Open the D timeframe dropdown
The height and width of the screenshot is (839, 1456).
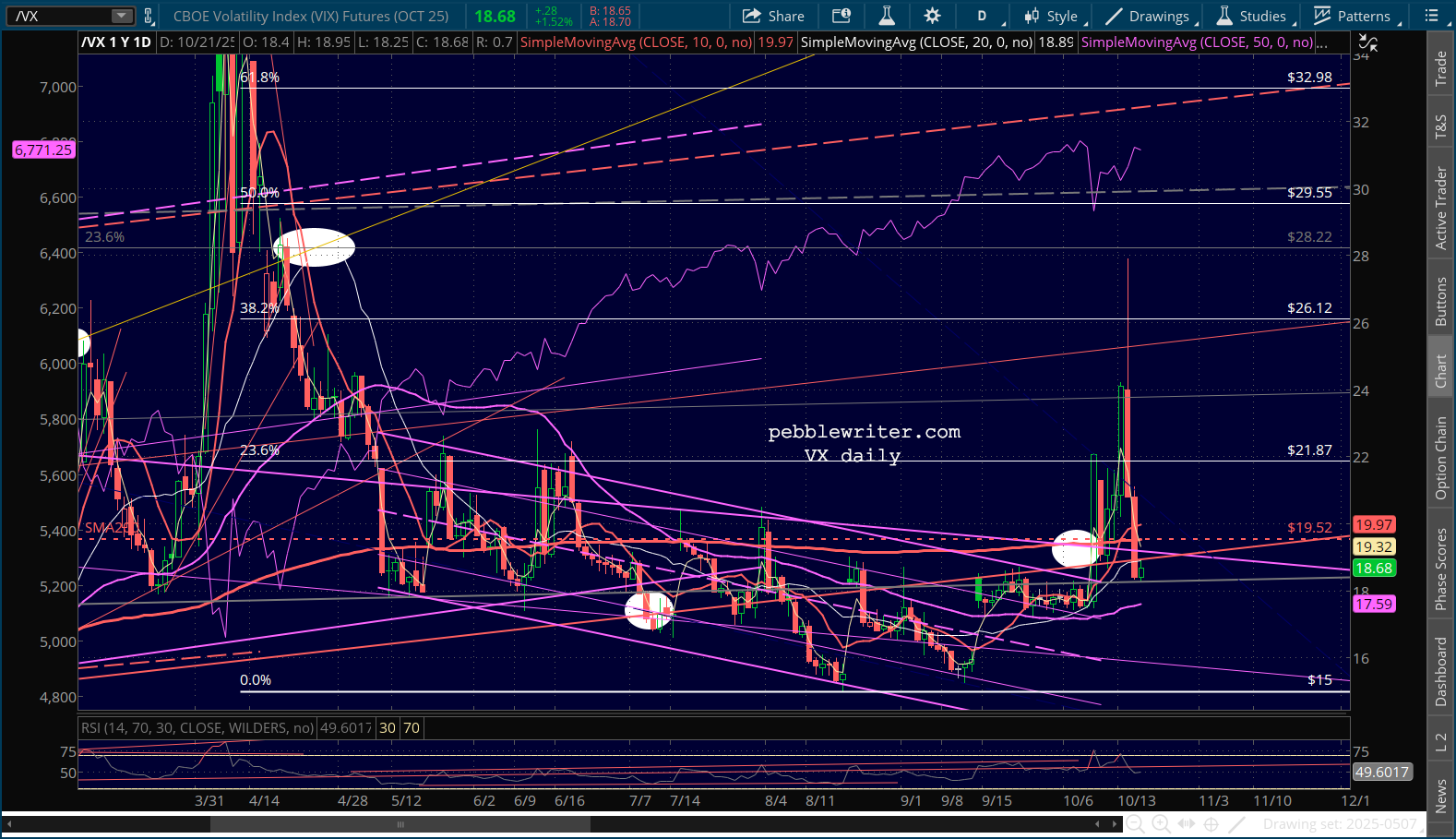coord(985,16)
